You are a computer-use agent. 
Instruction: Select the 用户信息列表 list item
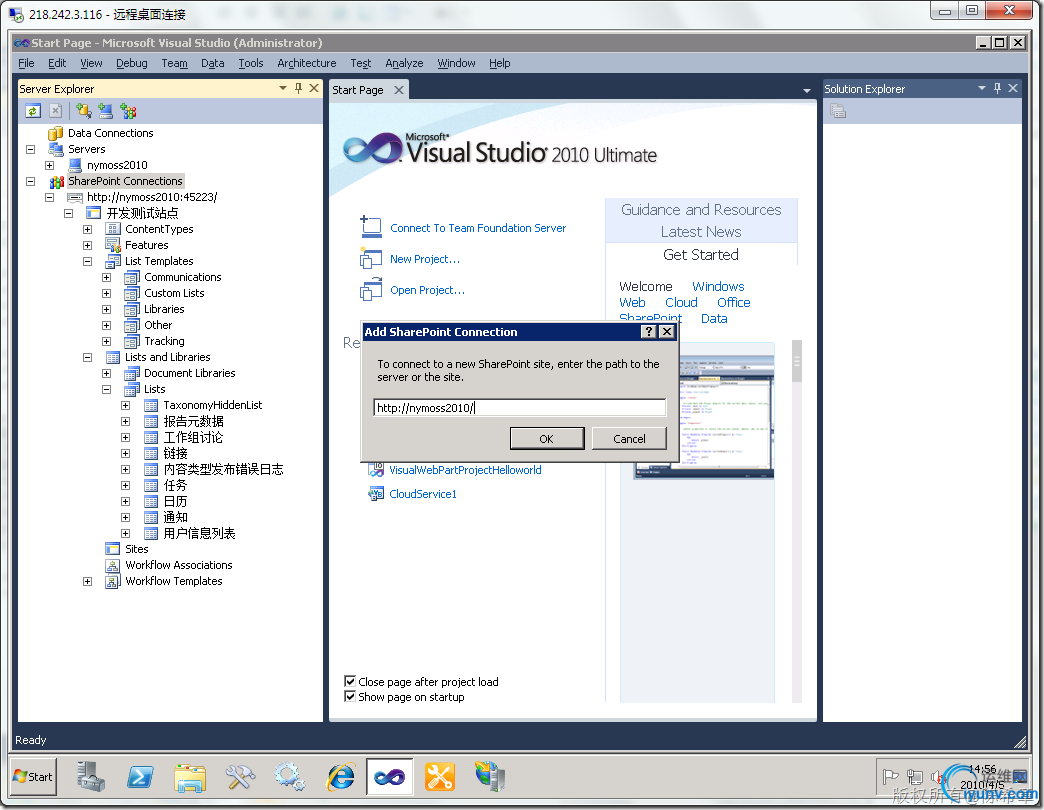click(200, 533)
